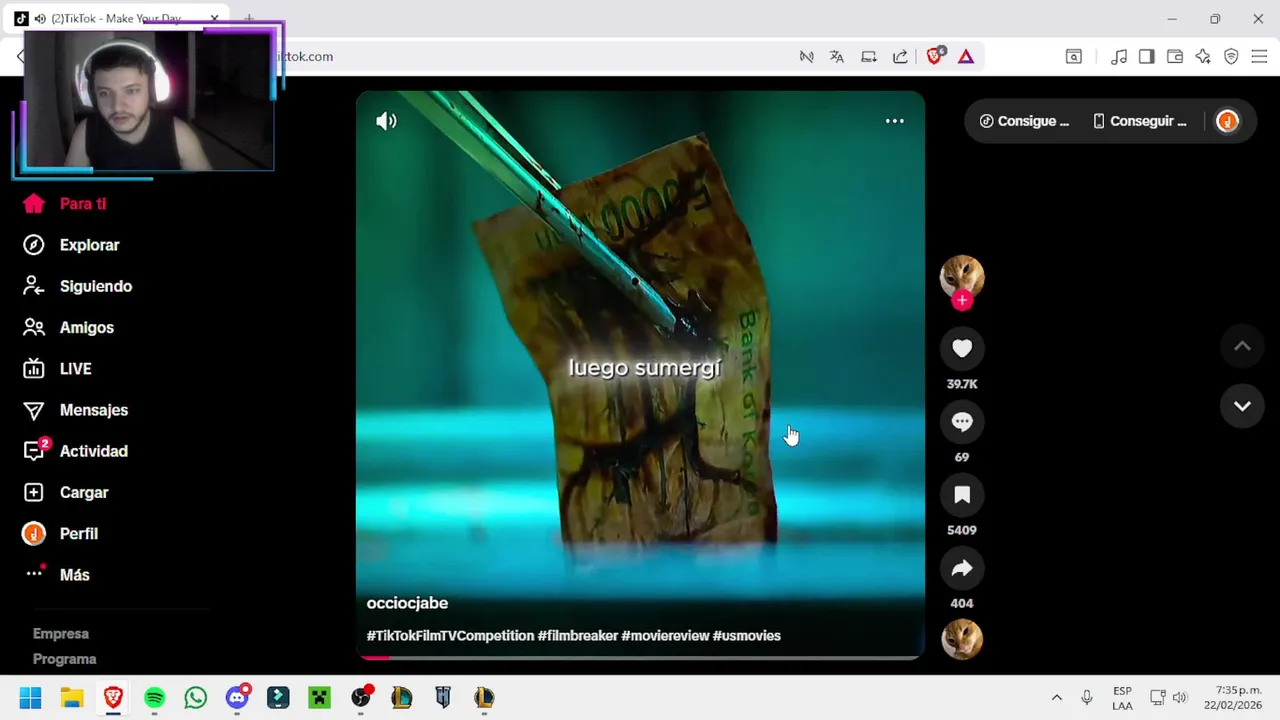Click the Programa footer link
This screenshot has width=1280, height=720.
point(64,659)
